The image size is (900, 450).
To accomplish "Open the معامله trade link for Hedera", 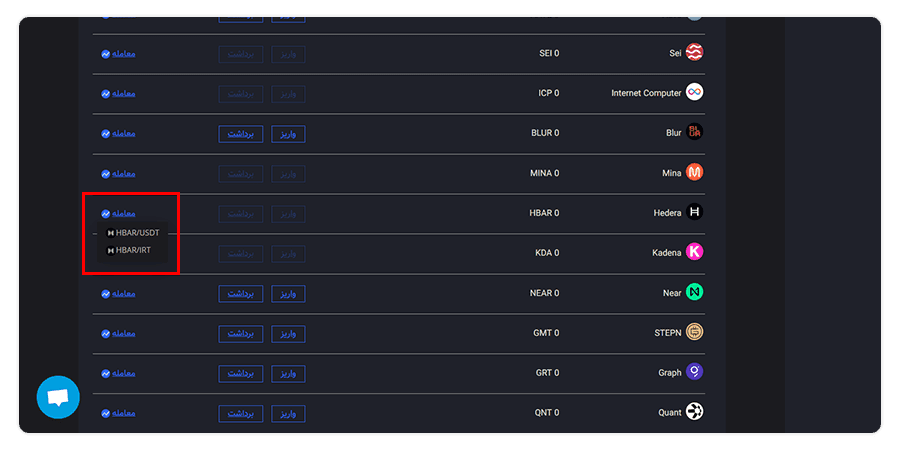I will click(x=118, y=214).
